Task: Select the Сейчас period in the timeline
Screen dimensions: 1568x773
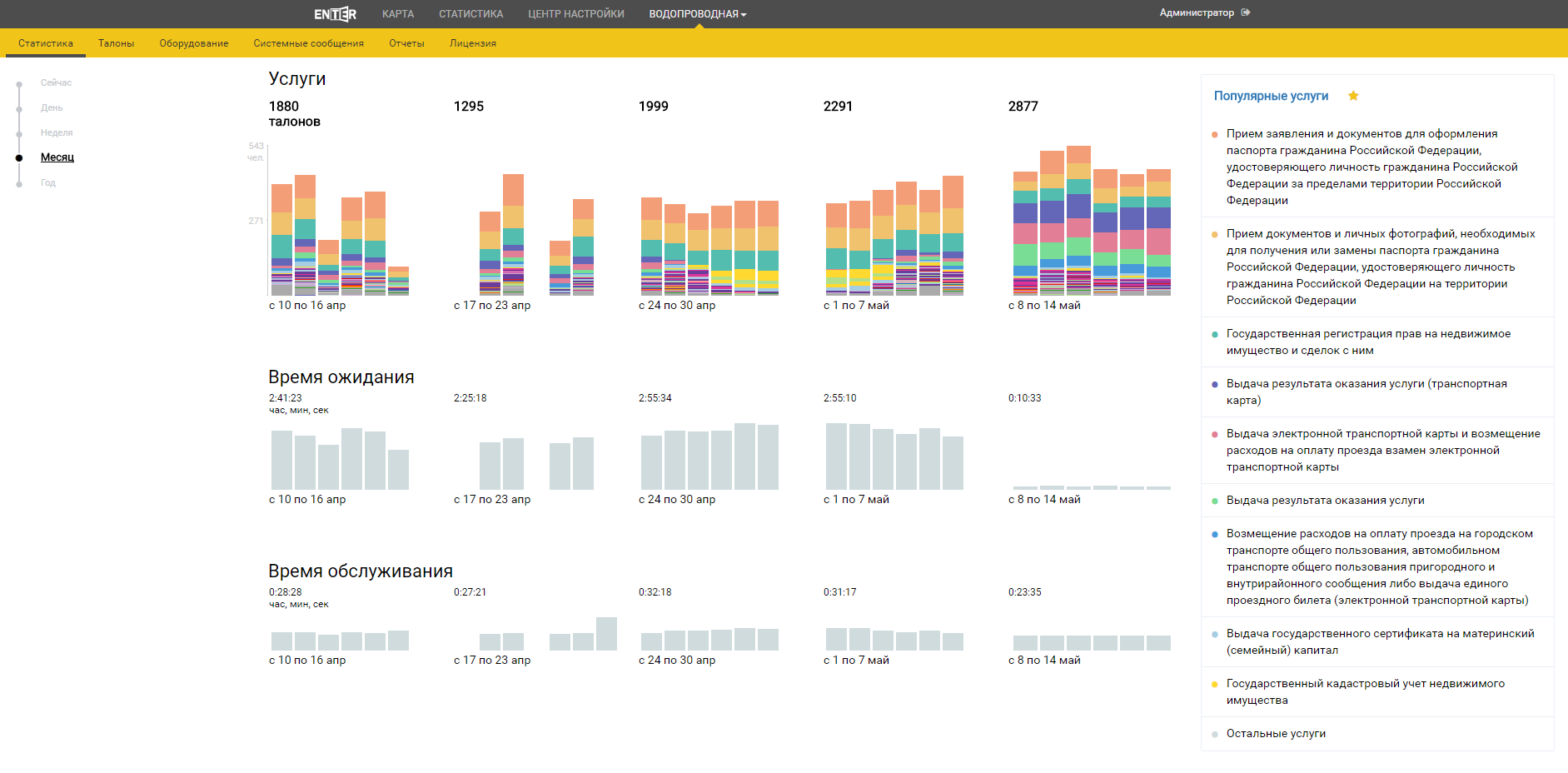Action: pyautogui.click(x=56, y=83)
